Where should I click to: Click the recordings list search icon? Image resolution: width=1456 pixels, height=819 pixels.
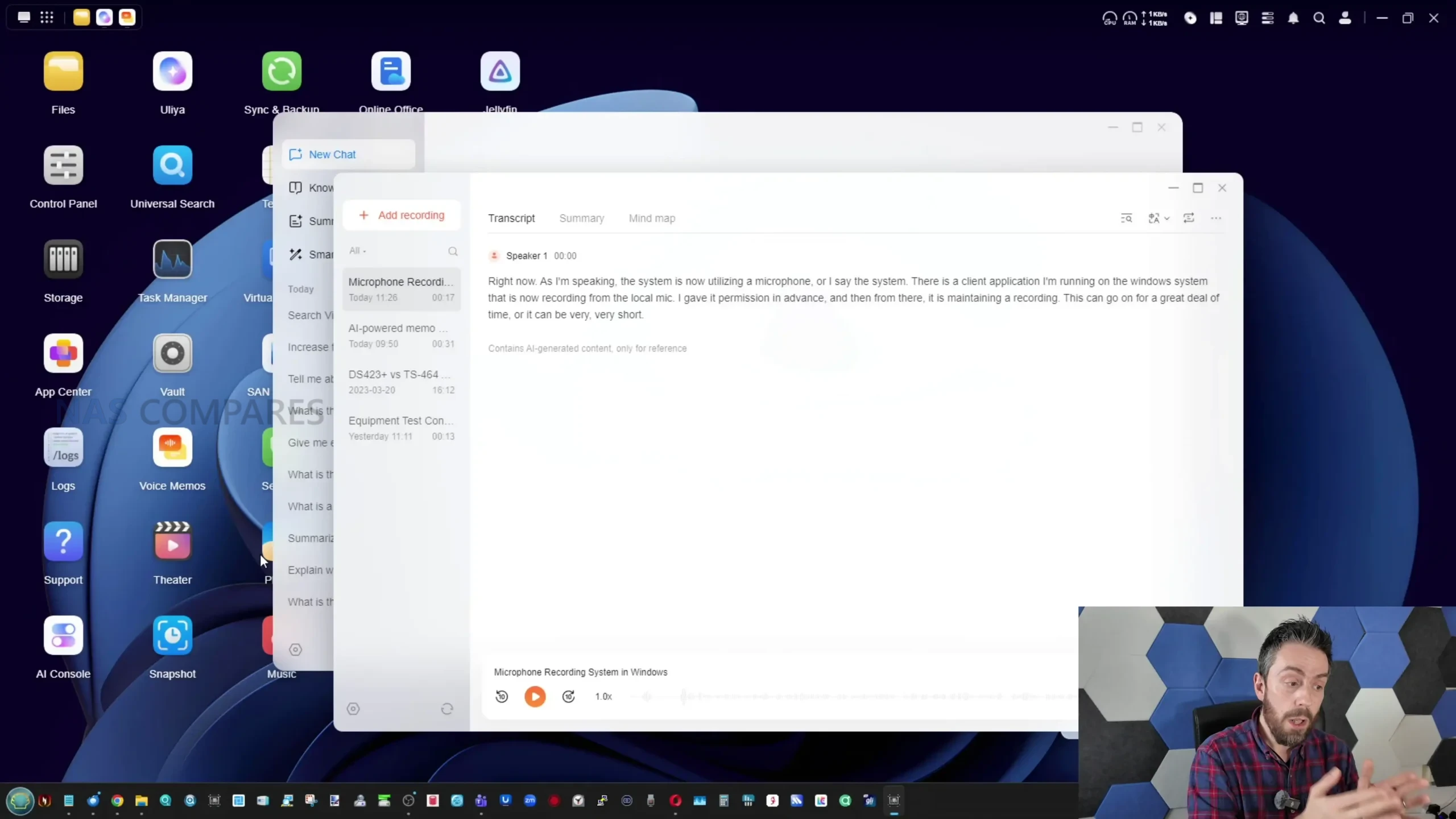(453, 251)
